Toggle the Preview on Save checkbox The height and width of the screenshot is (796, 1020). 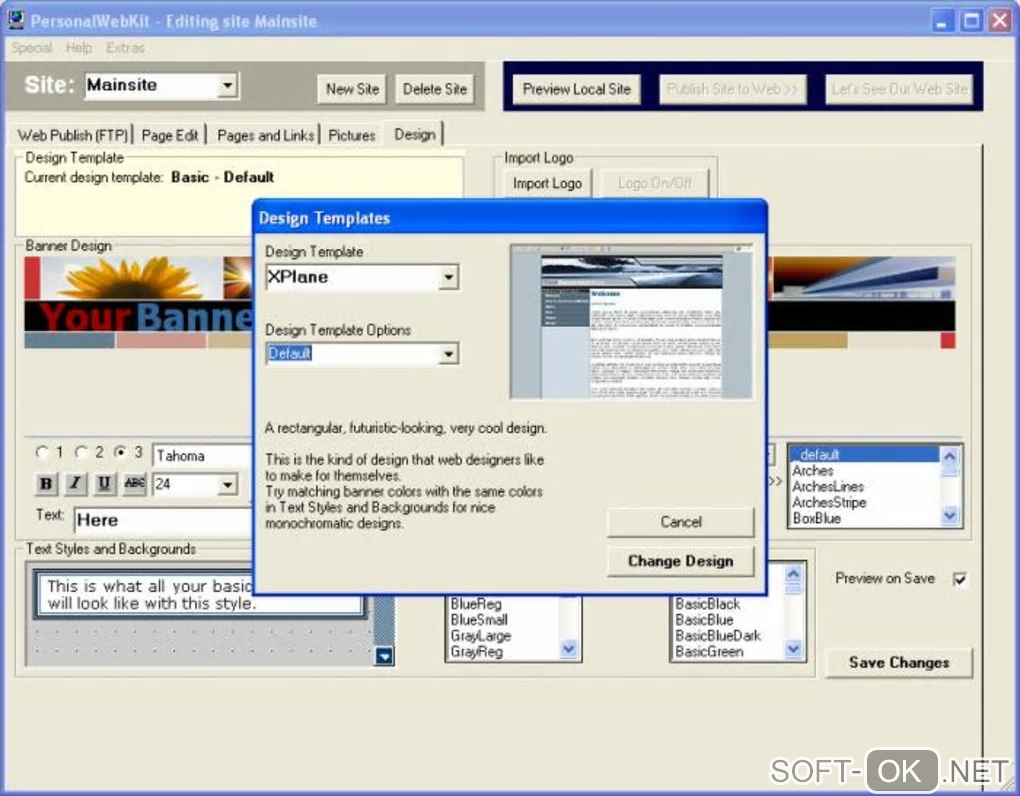[960, 579]
